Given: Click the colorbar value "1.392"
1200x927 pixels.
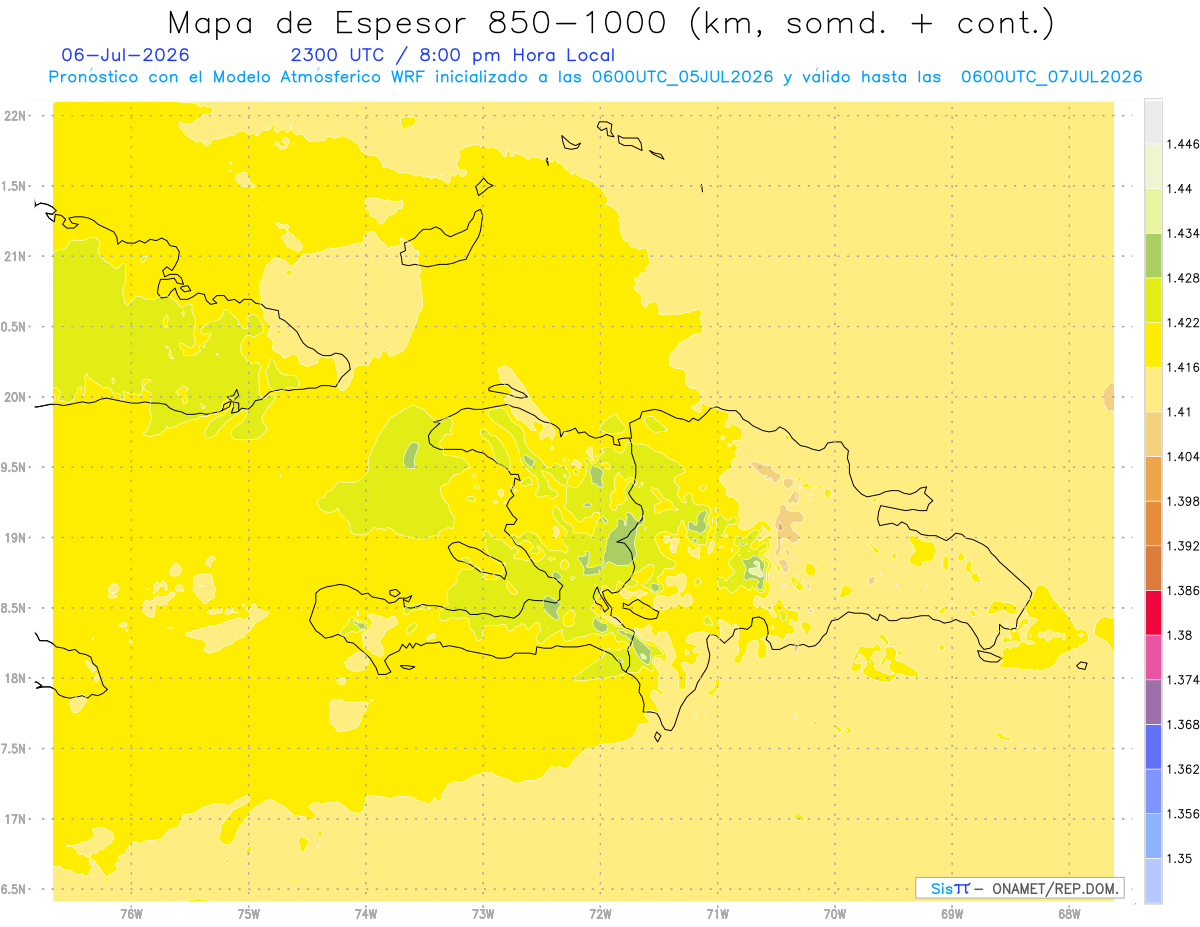Looking at the screenshot, I should pos(1183,546).
